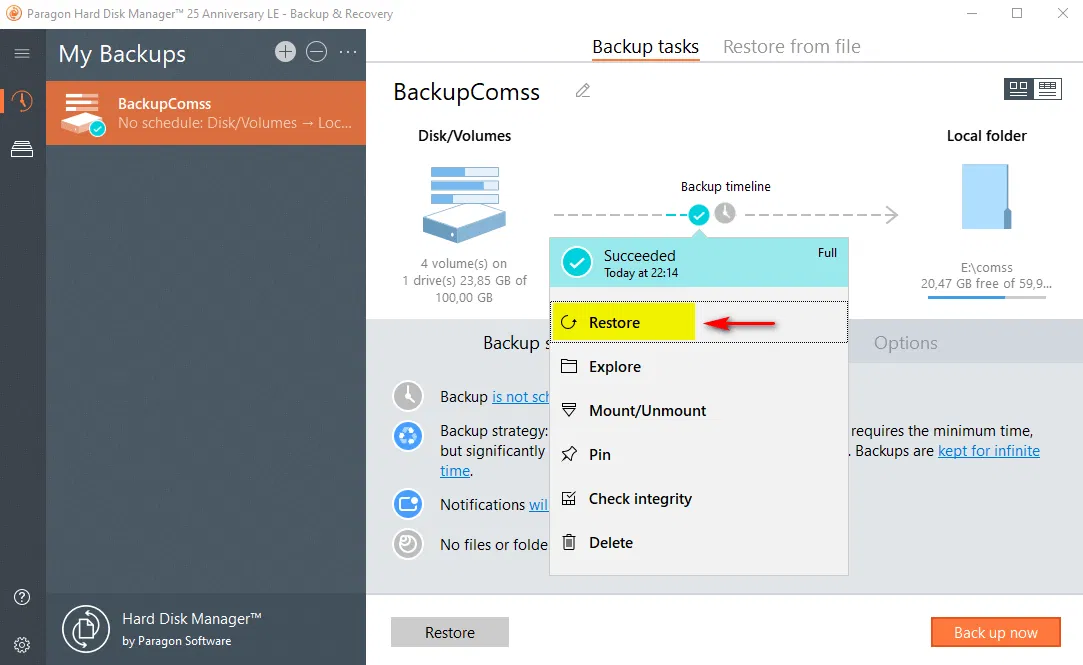Click the 'Today at 22:14' timestamp
The height and width of the screenshot is (665, 1083).
[x=641, y=273]
